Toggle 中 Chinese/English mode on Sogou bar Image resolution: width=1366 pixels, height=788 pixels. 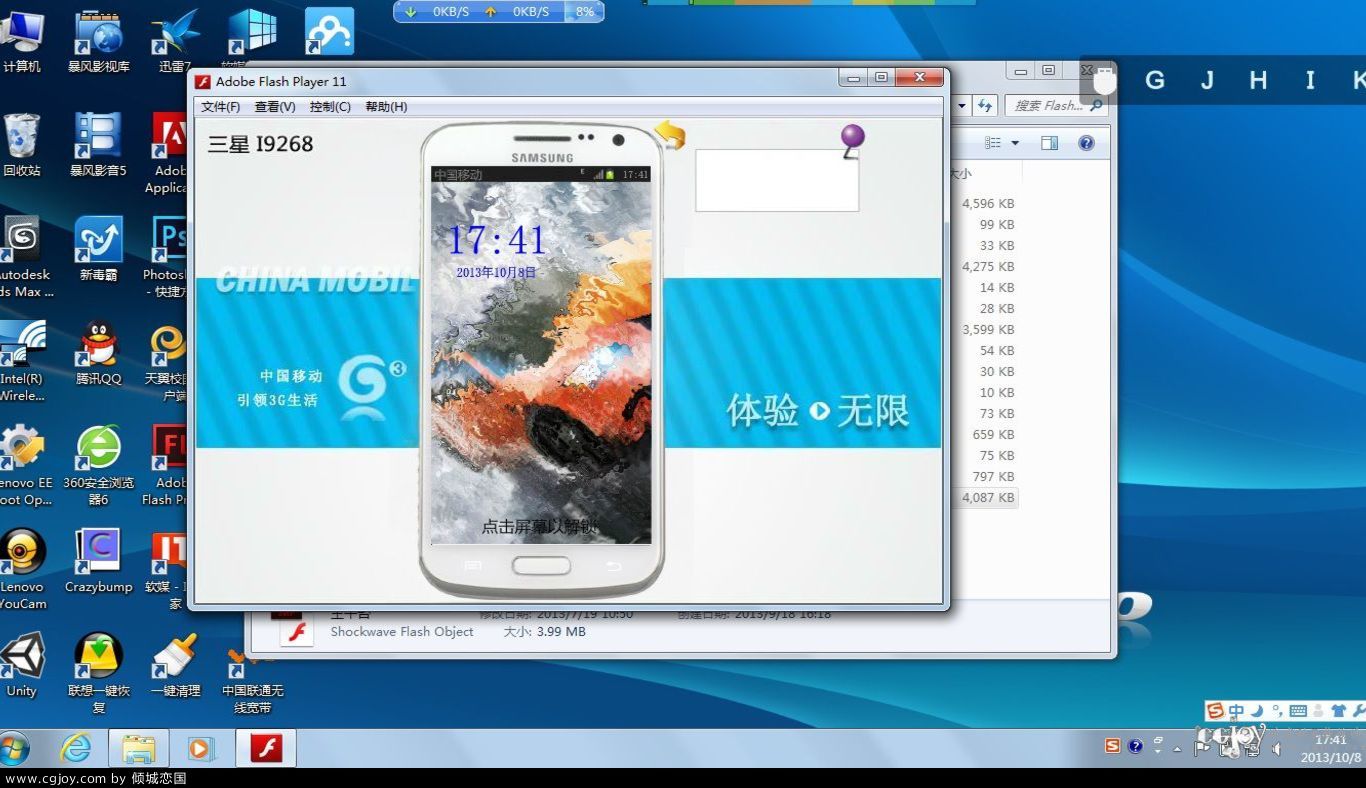(x=1237, y=711)
